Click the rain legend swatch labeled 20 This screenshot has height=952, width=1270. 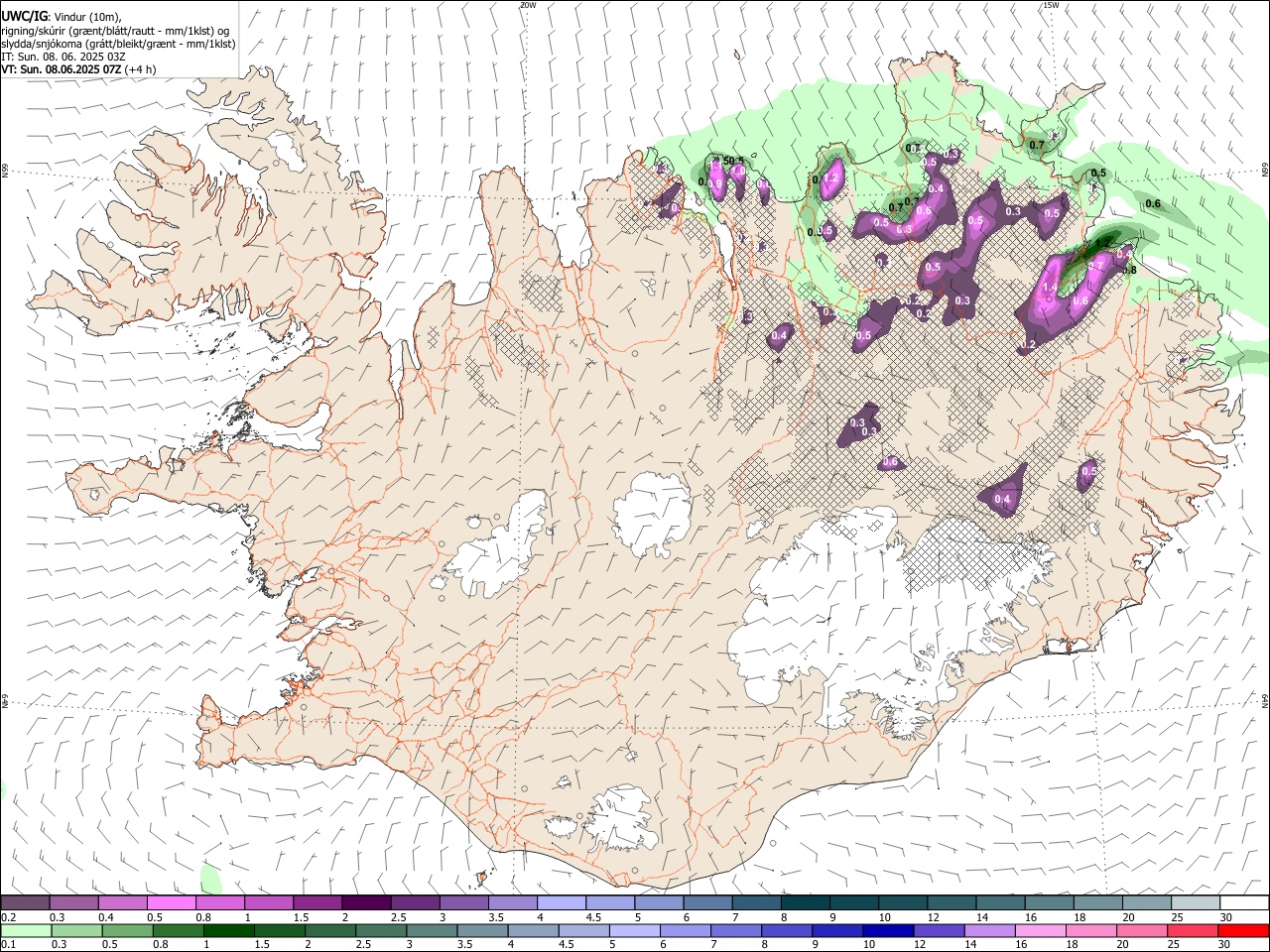pyautogui.click(x=1141, y=930)
